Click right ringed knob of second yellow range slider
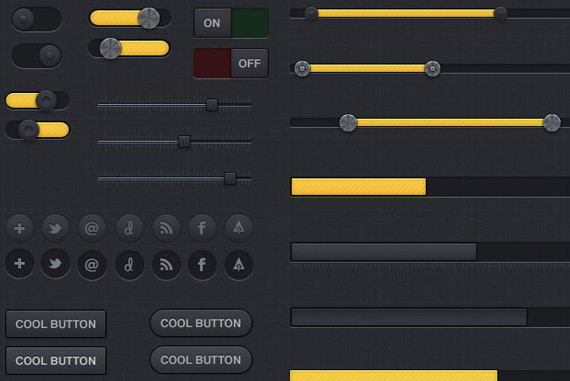The width and height of the screenshot is (570, 381). (x=432, y=68)
